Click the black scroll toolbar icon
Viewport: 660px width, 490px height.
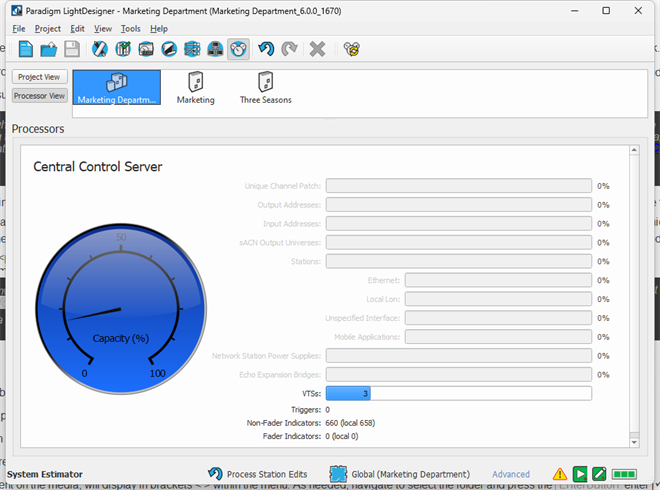click(x=169, y=49)
